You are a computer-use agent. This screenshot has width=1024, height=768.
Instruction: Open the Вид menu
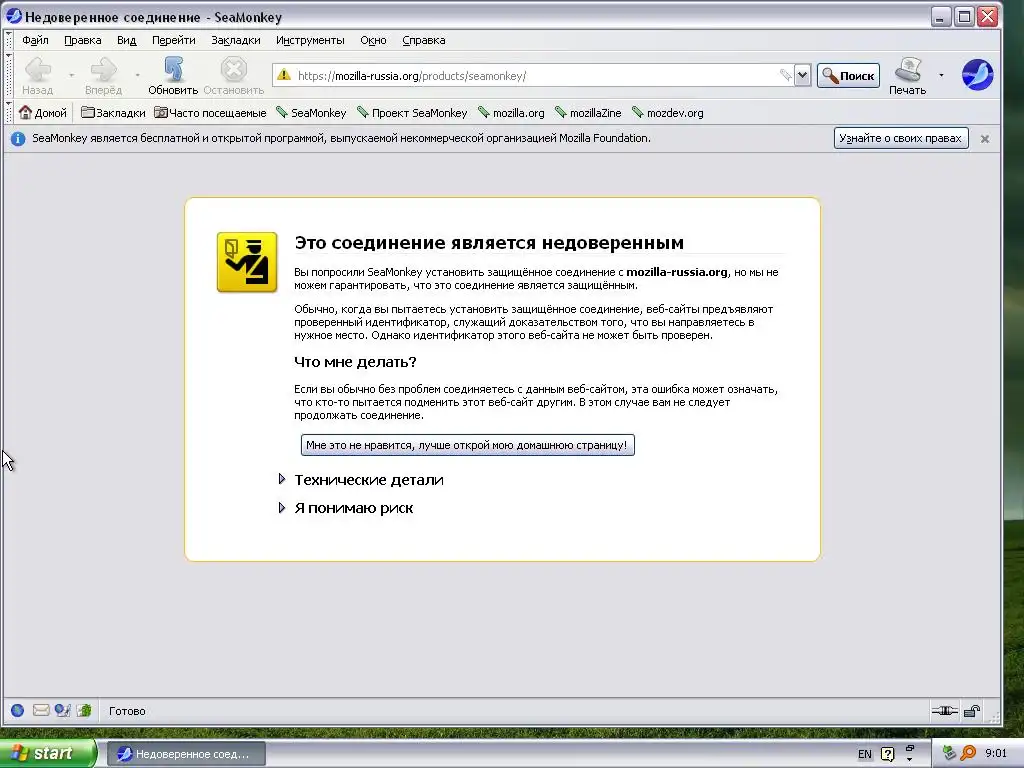coord(127,40)
